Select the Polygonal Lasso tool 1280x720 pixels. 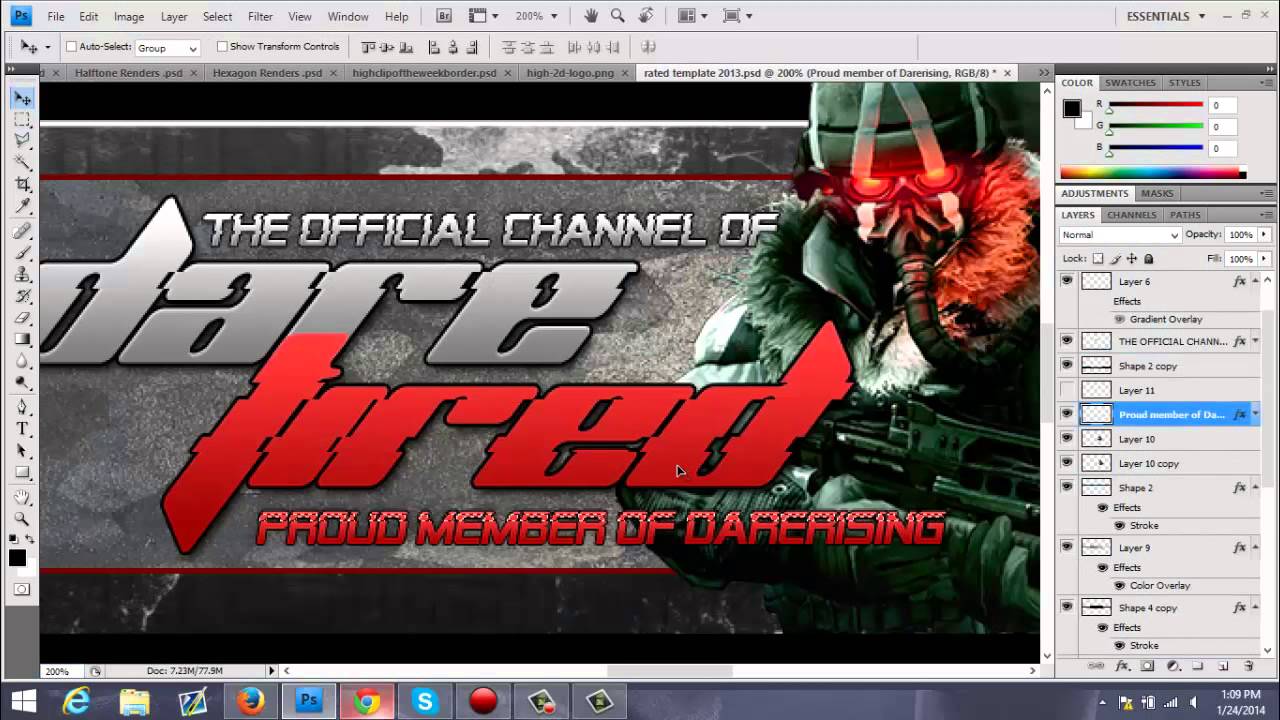[x=22, y=141]
